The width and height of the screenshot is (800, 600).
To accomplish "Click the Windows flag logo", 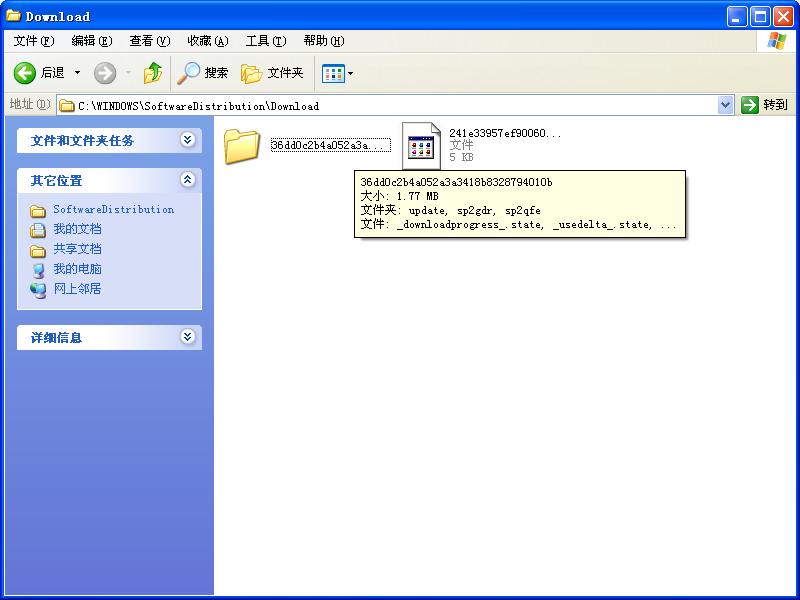I will point(776,41).
